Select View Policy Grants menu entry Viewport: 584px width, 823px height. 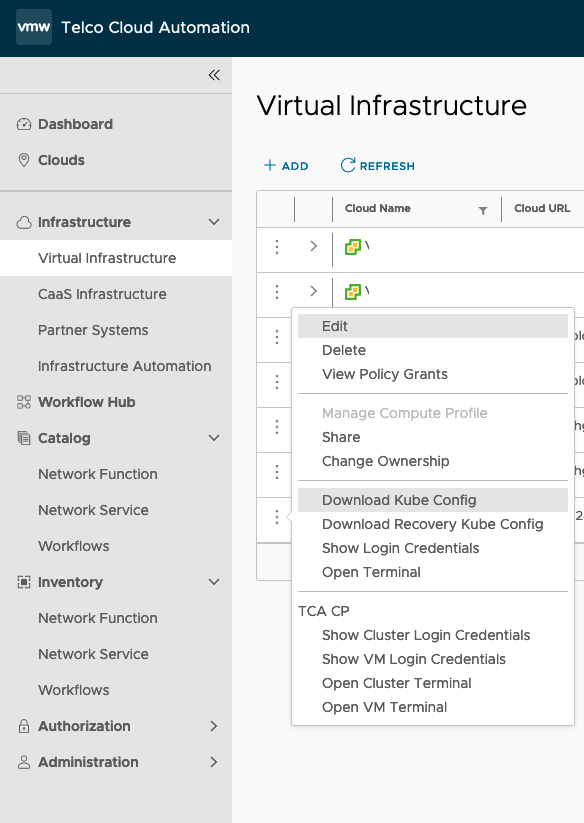point(433,374)
